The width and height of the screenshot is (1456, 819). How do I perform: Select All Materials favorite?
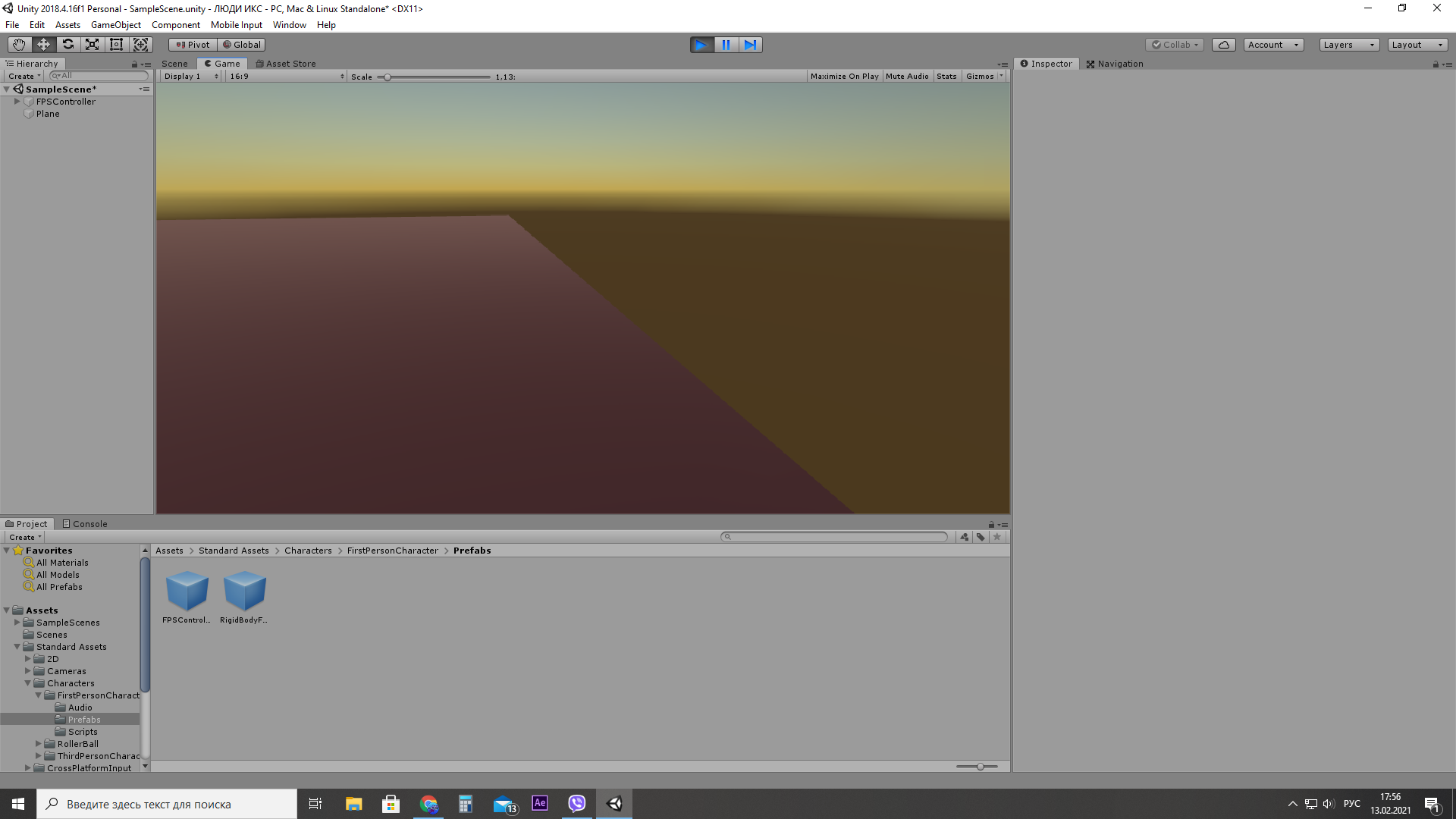(62, 563)
